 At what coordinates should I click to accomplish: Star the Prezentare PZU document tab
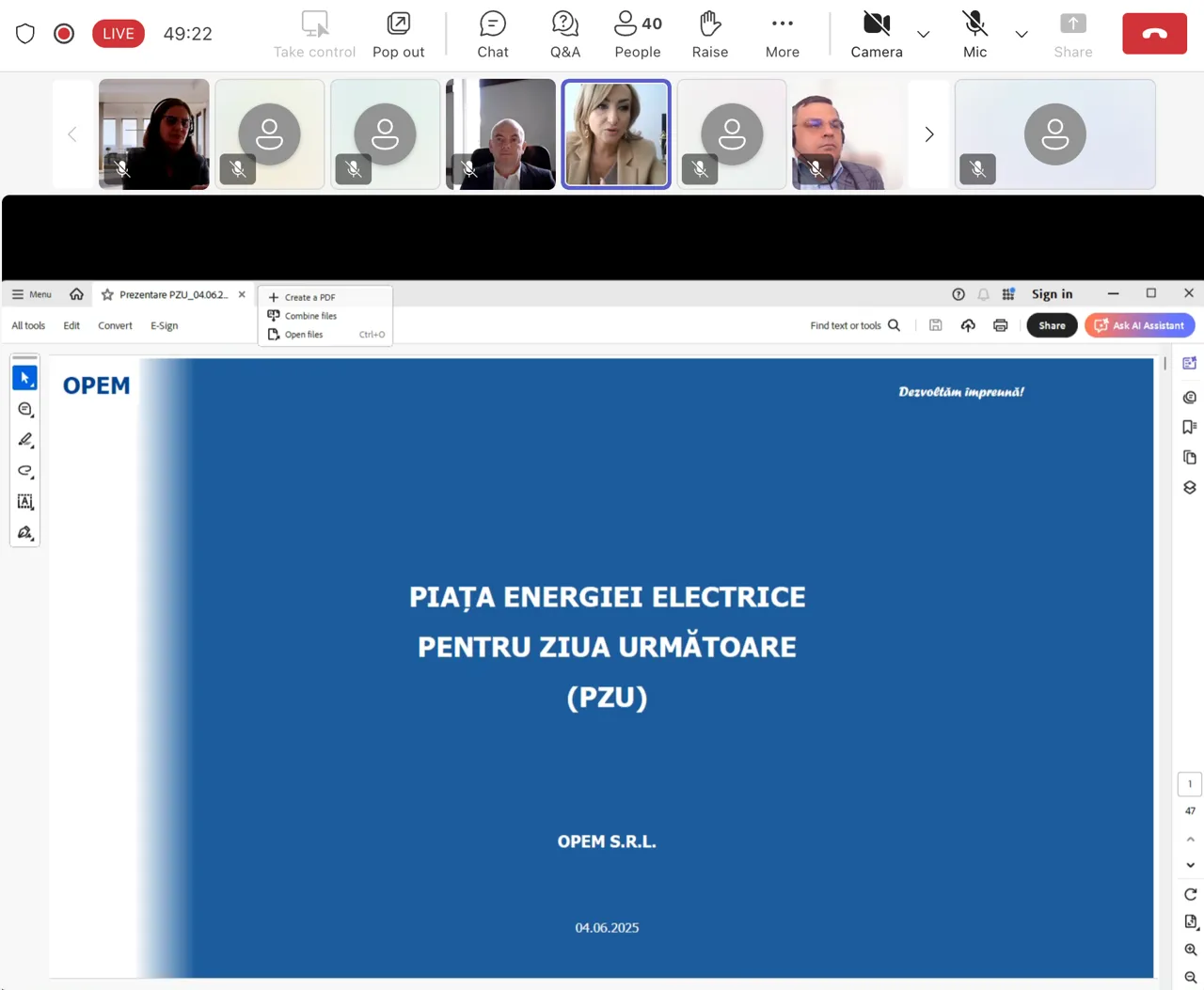[x=107, y=294]
